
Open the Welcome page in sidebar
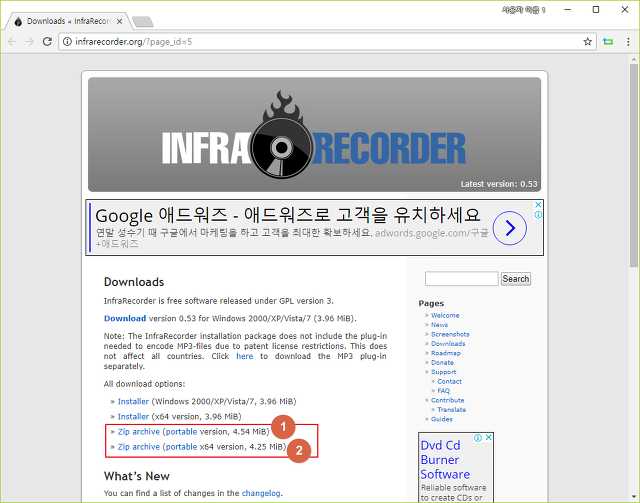tap(445, 316)
